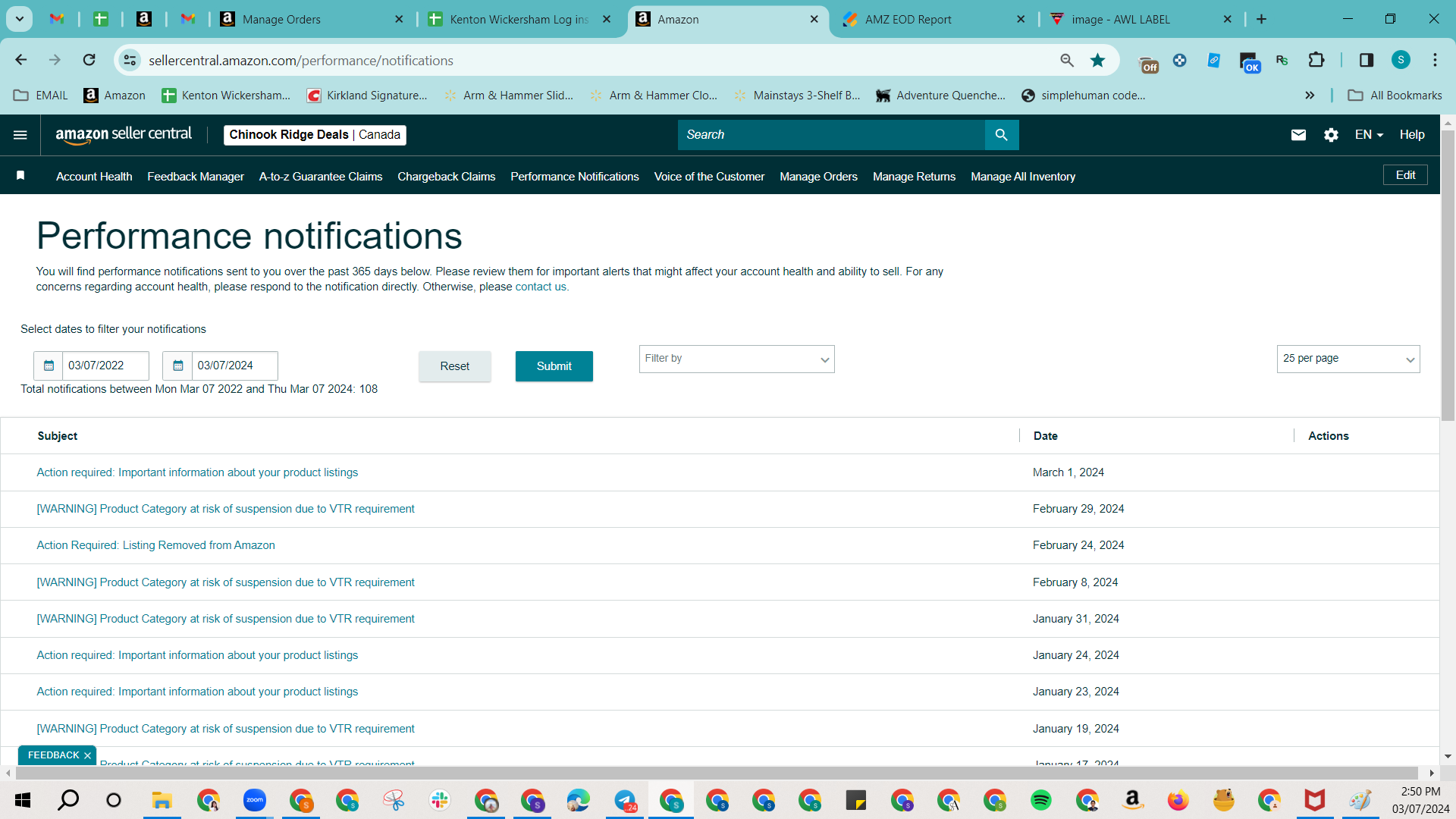The image size is (1456, 819).
Task: Click the end date field 03/07/2024
Action: pyautogui.click(x=234, y=366)
